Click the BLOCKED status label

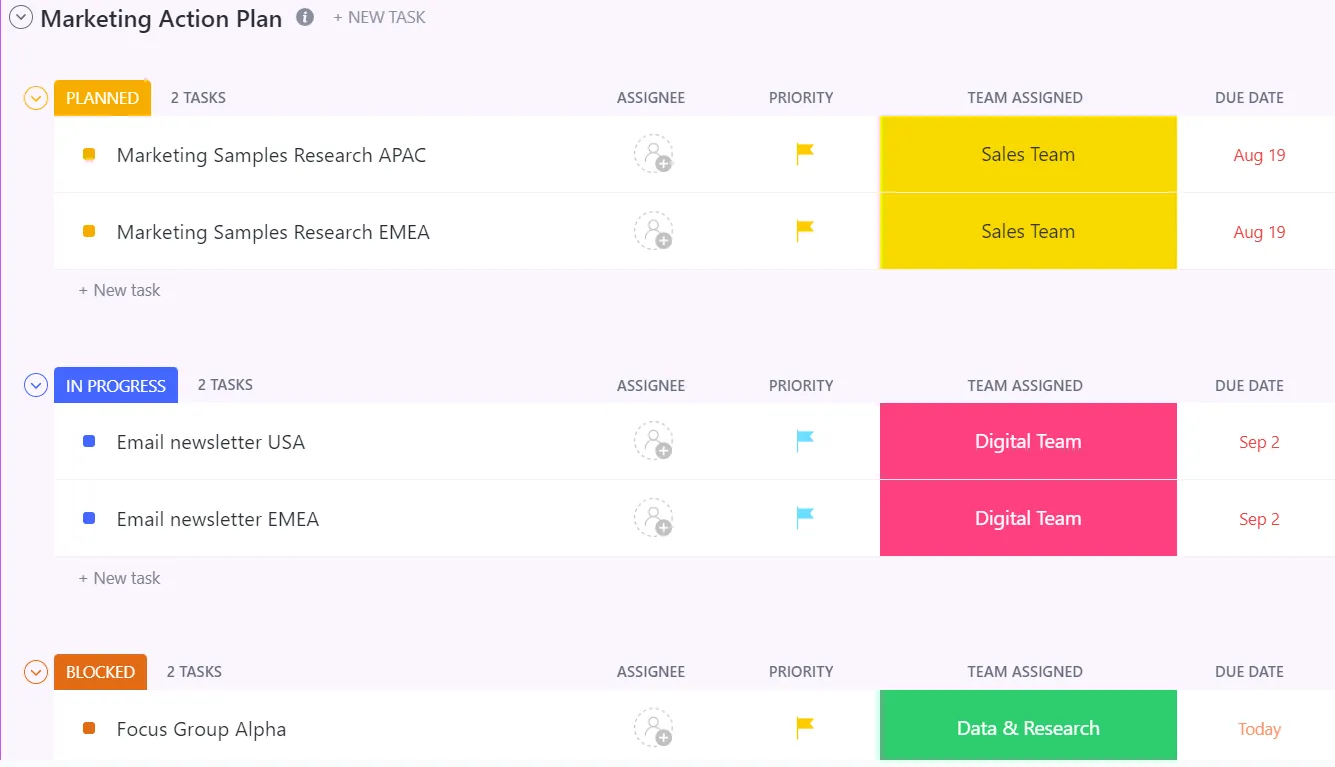coord(100,672)
